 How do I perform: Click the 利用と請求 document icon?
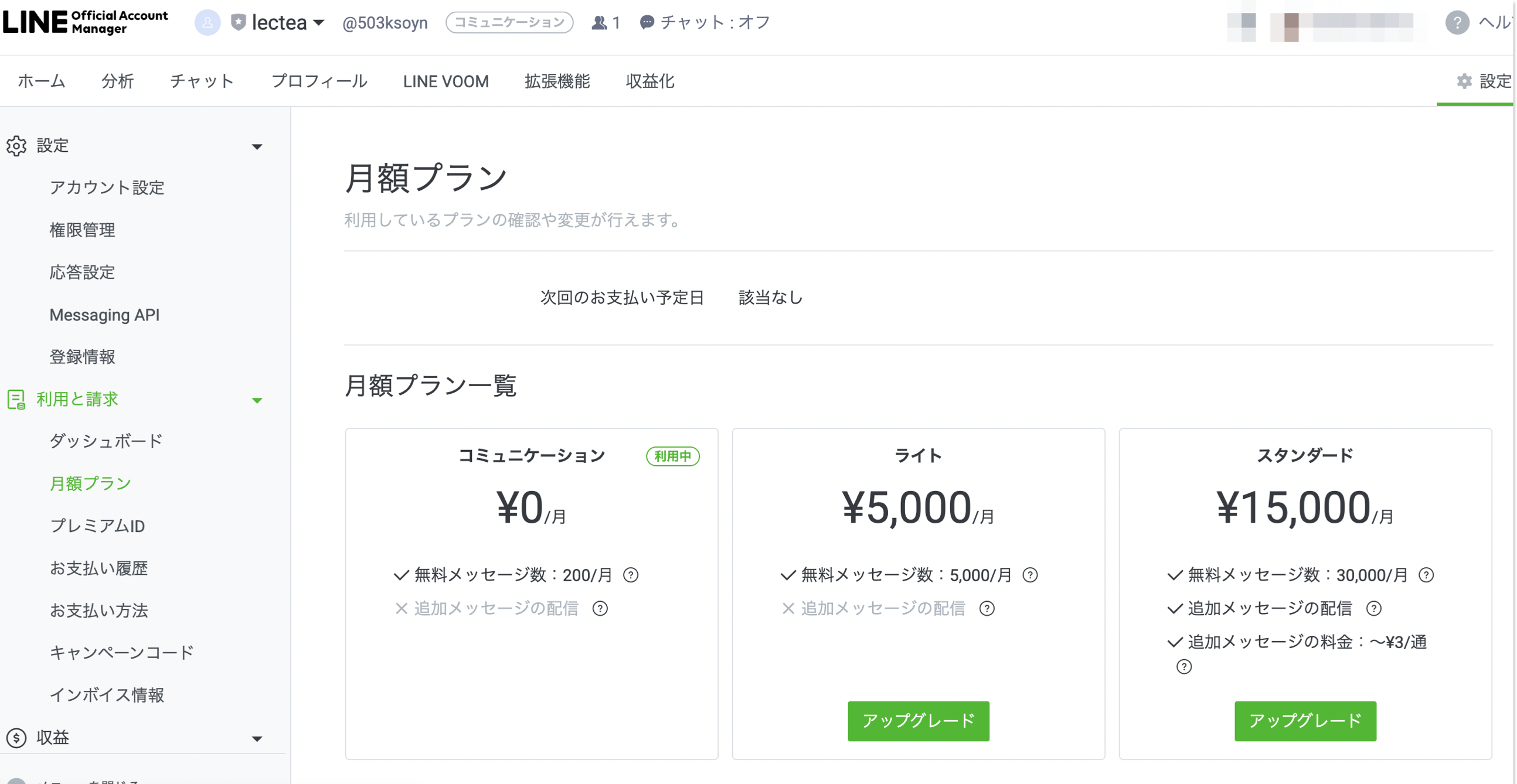tap(16, 400)
